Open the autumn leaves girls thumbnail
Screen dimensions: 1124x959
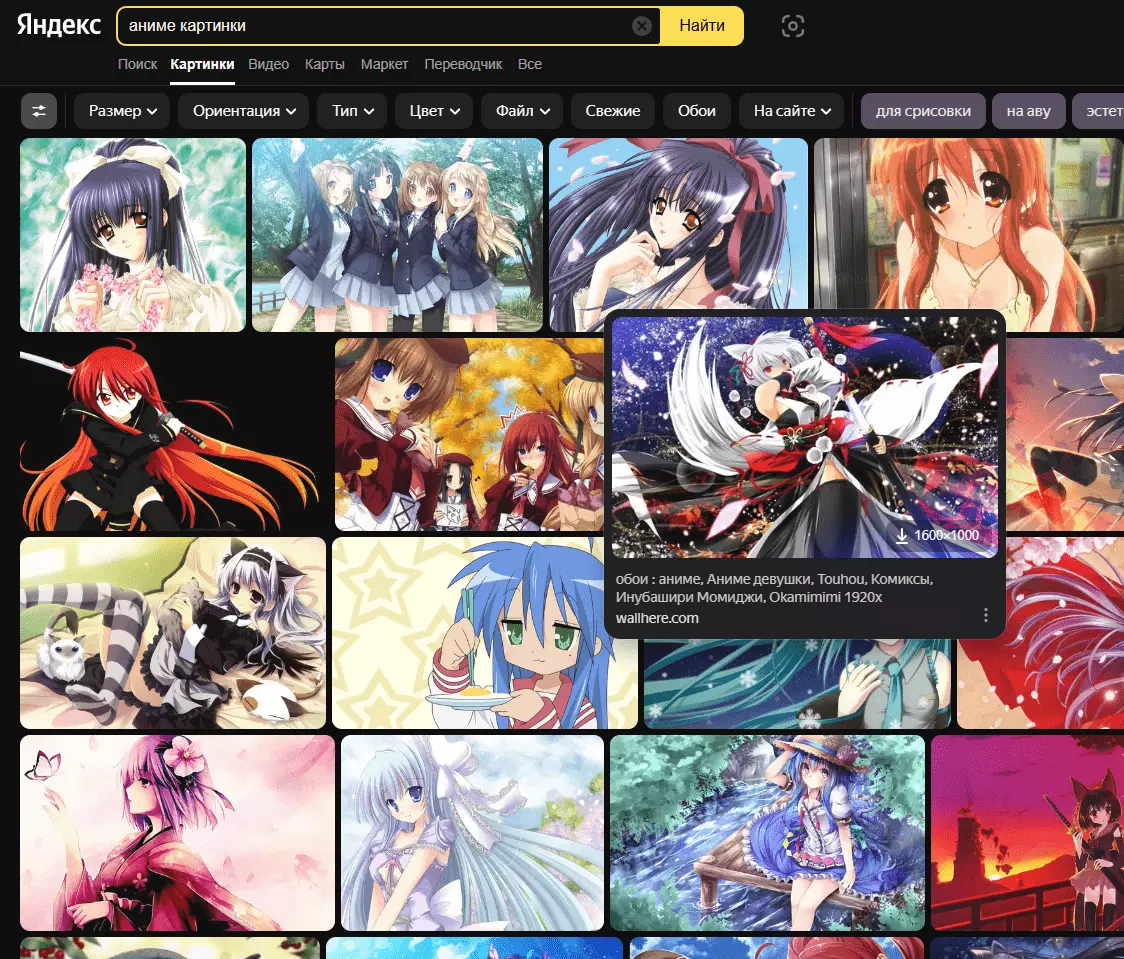coord(470,434)
